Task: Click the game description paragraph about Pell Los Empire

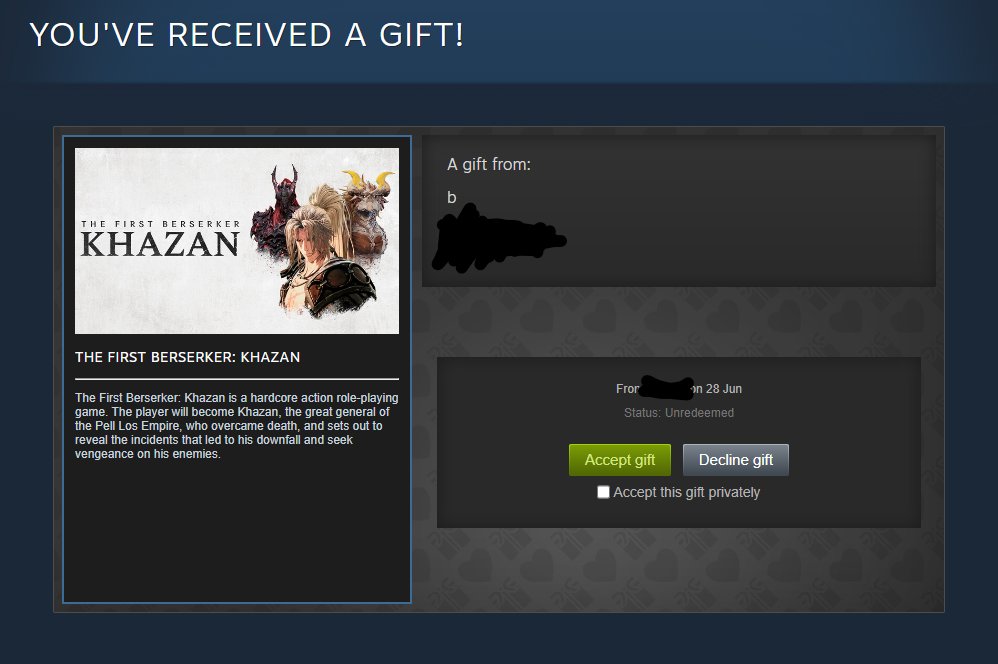Action: pyautogui.click(x=237, y=425)
